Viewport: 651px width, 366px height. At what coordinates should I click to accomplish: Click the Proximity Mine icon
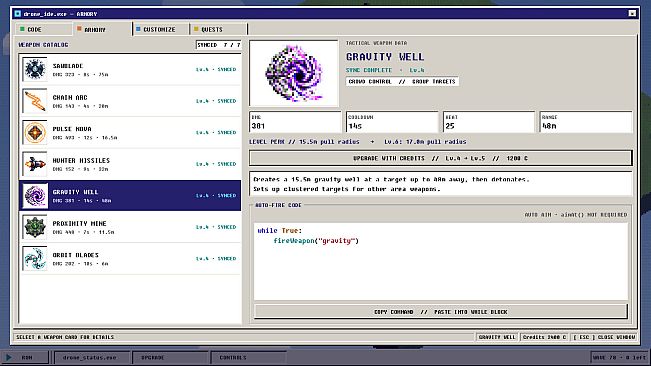coord(35,227)
